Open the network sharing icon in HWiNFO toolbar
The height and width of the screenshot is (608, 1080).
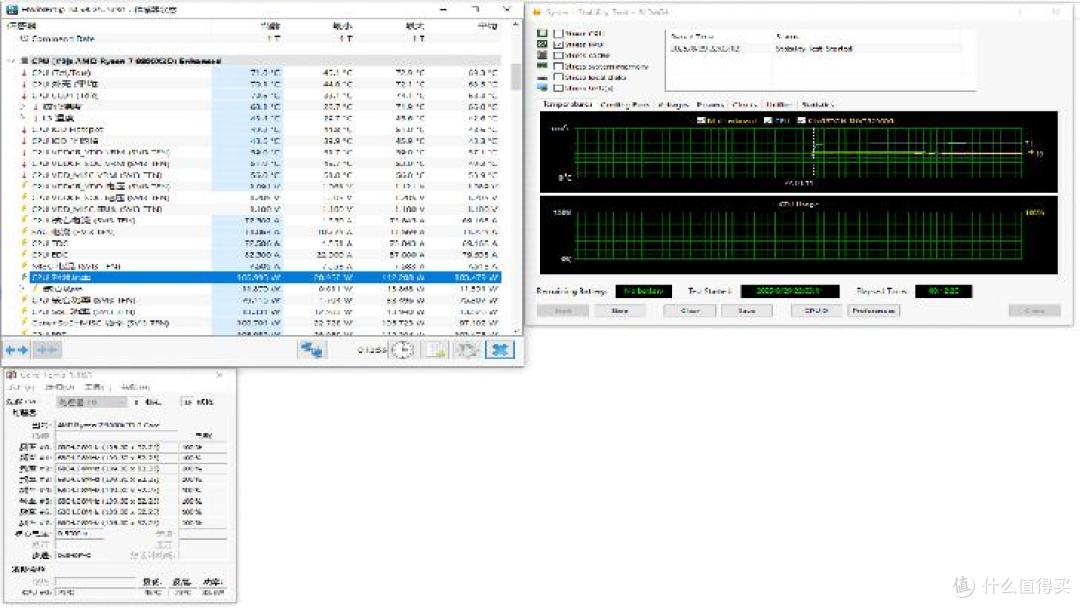(x=312, y=350)
